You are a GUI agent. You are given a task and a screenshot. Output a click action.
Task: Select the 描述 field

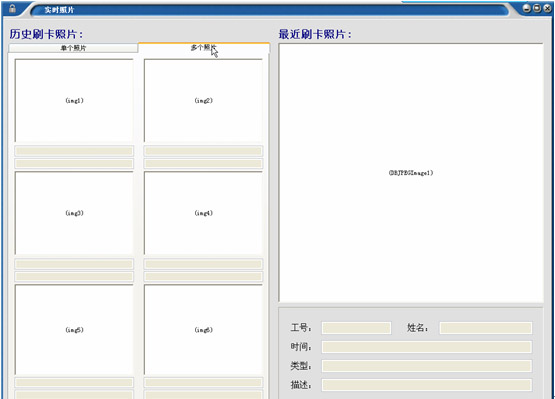click(x=427, y=385)
